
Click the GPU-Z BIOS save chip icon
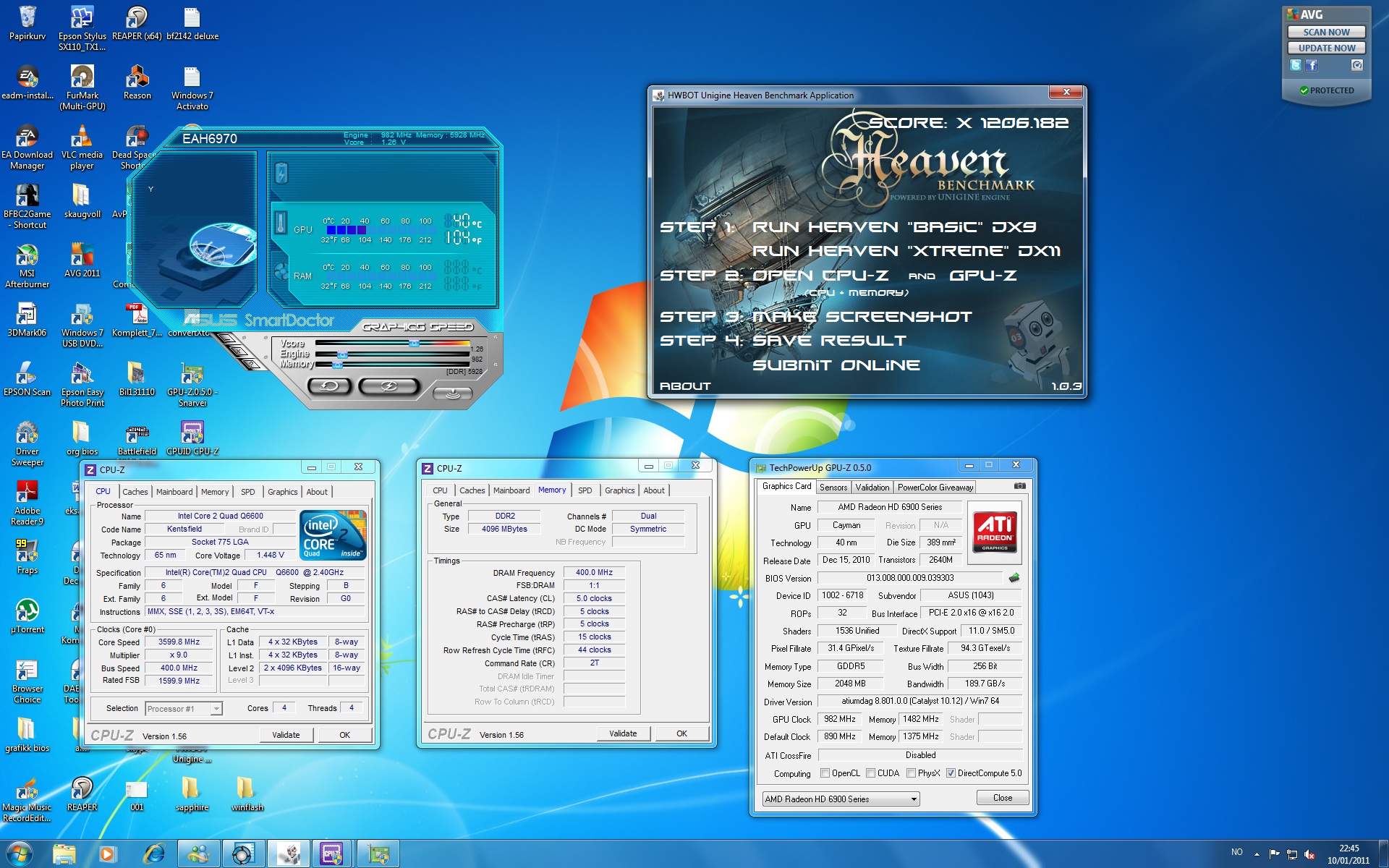click(x=1014, y=578)
